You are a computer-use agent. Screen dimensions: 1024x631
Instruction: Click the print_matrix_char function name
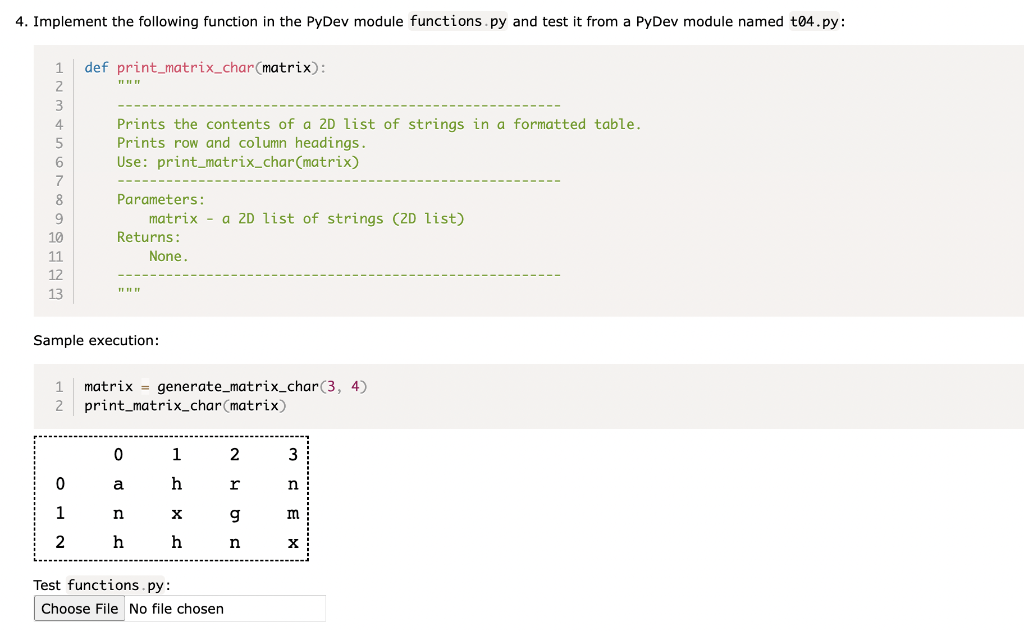point(183,67)
